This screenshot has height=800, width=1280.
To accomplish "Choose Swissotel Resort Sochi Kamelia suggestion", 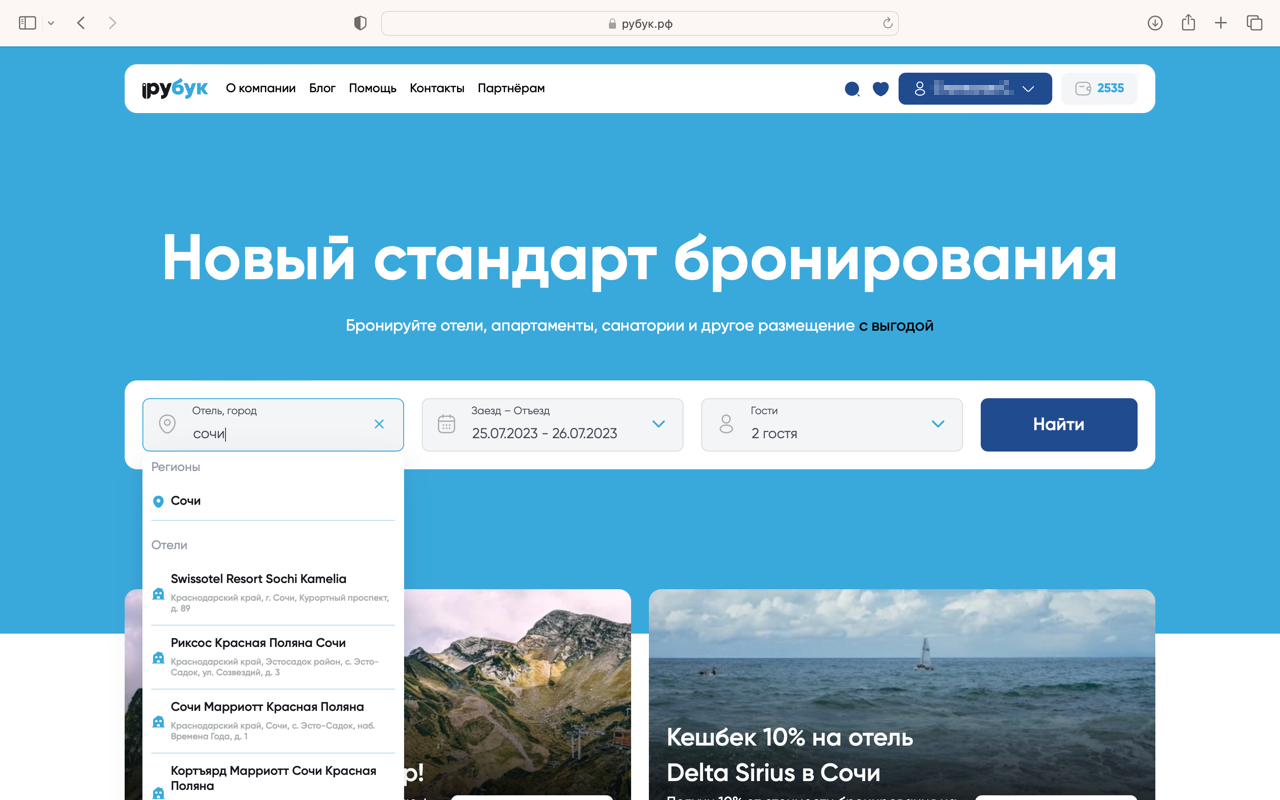I will tap(273, 594).
